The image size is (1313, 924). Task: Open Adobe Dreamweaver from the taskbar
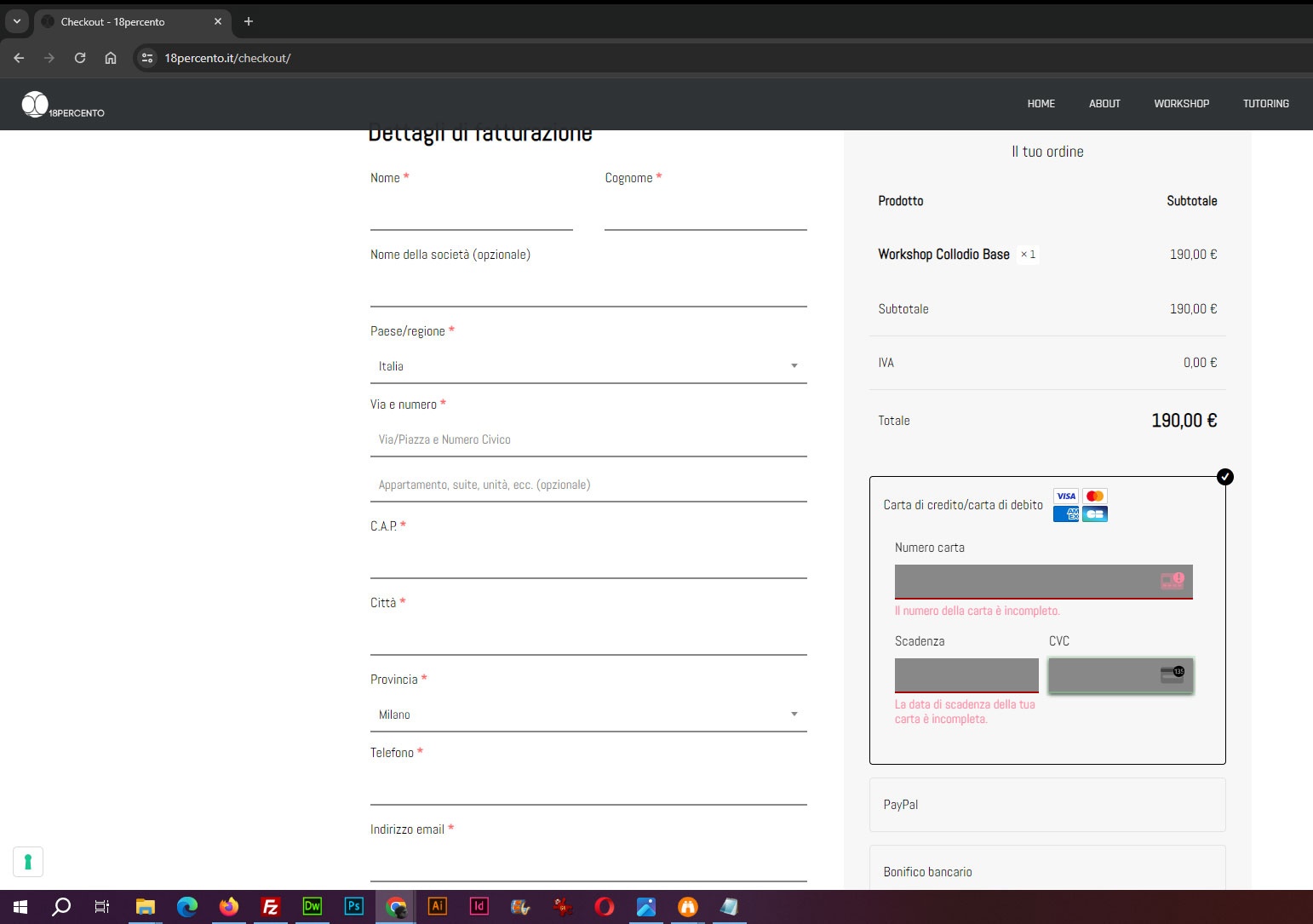tap(312, 907)
